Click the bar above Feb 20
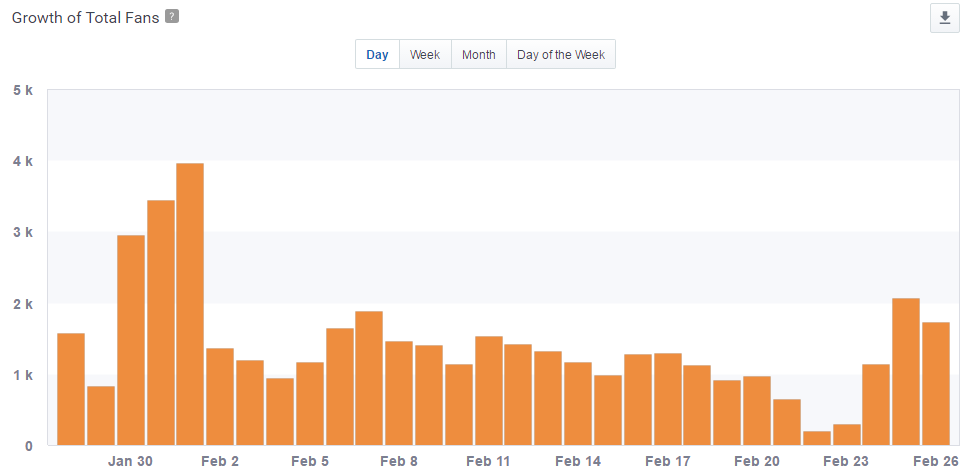974x474 pixels. point(757,410)
